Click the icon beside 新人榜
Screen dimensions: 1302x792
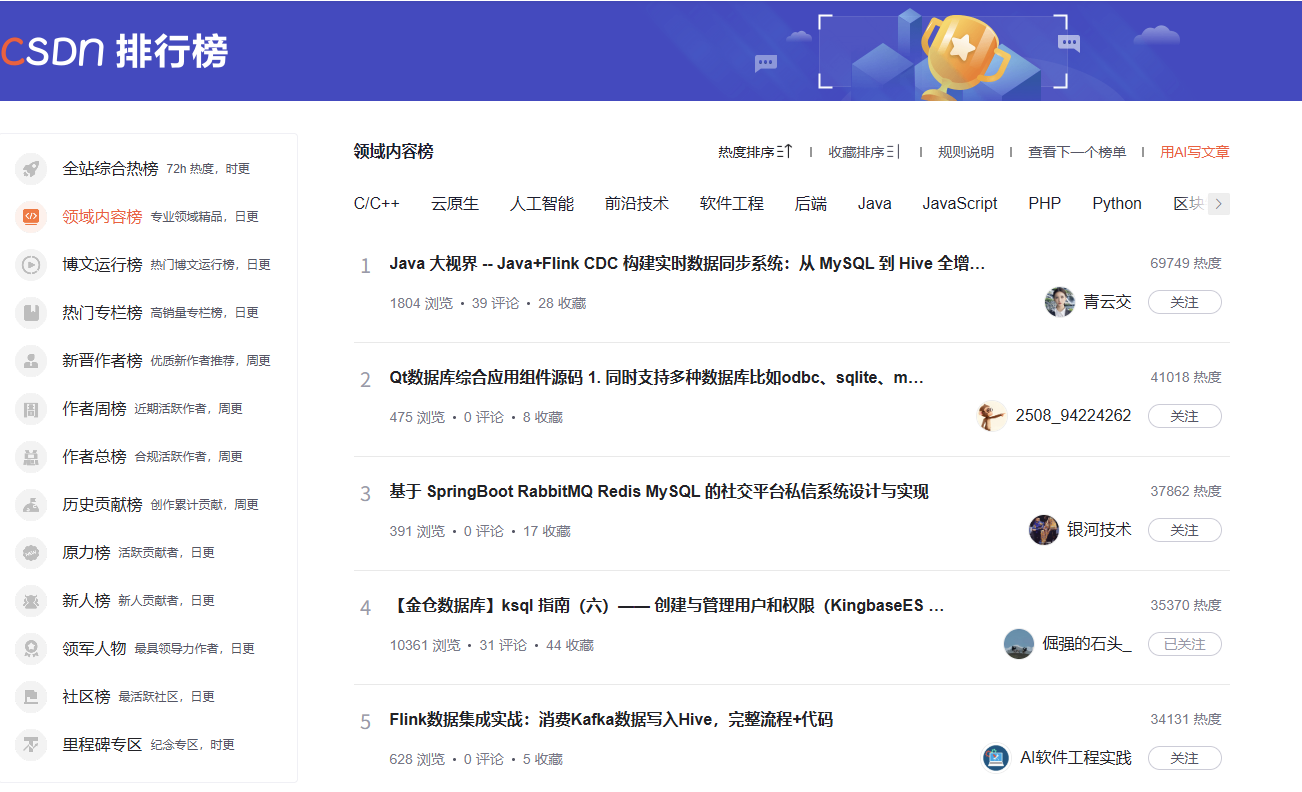coord(31,601)
